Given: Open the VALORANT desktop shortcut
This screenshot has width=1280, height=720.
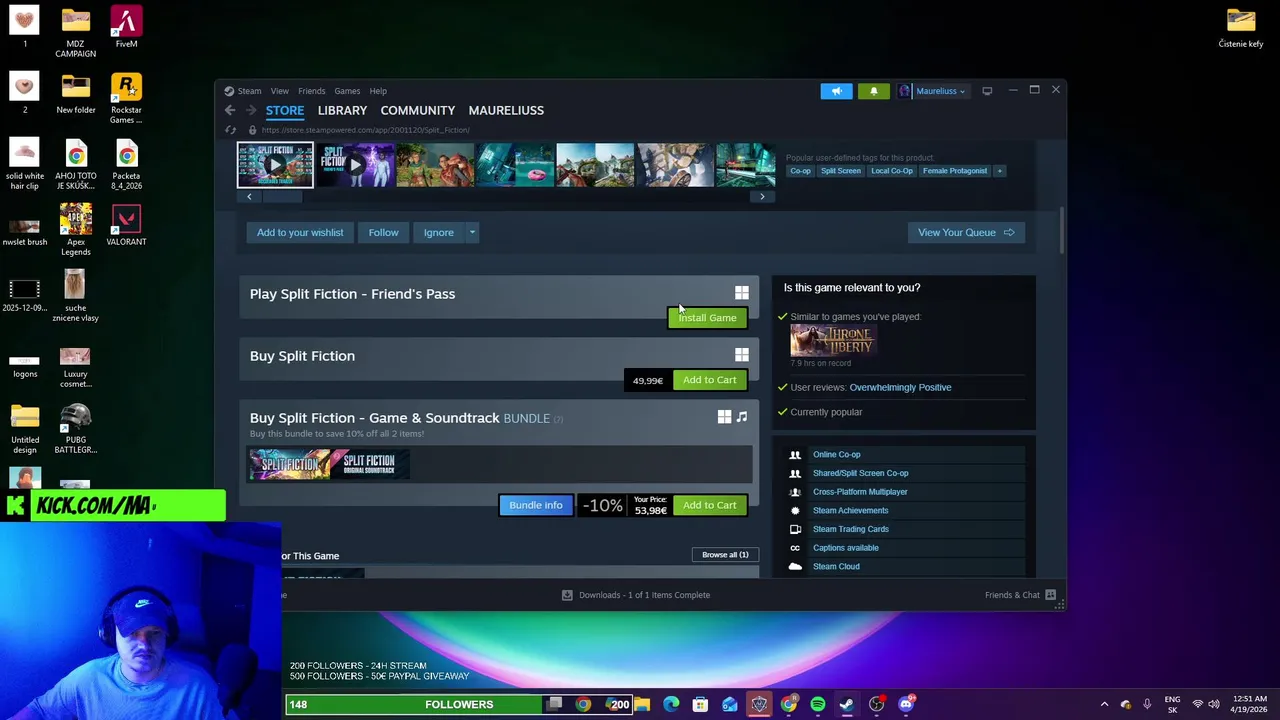Looking at the screenshot, I should [x=126, y=225].
